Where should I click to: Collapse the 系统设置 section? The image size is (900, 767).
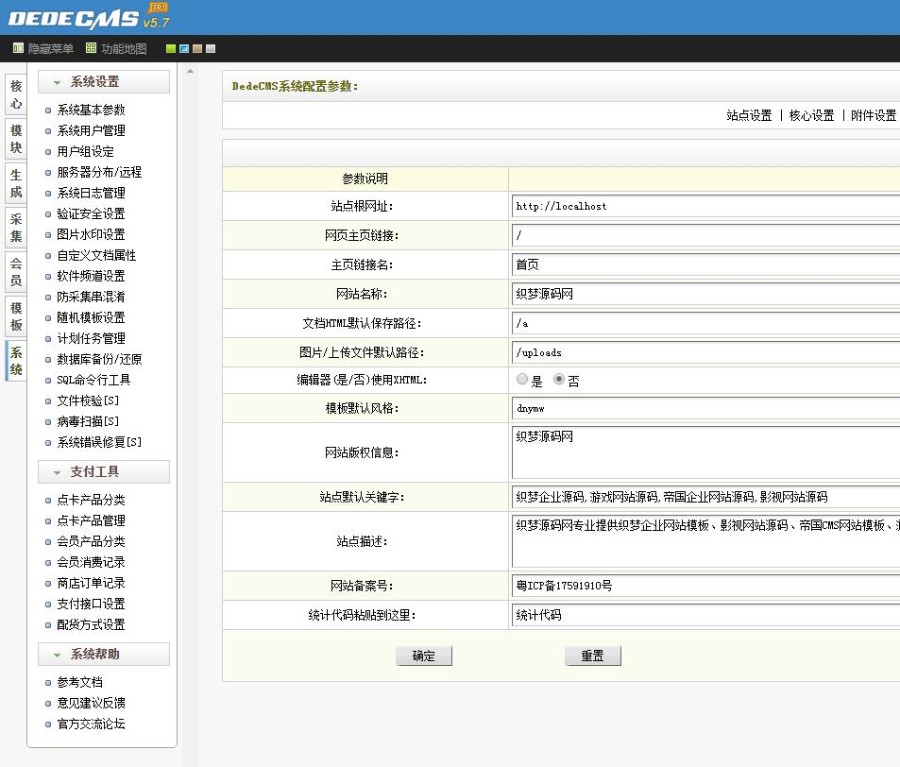coord(104,82)
